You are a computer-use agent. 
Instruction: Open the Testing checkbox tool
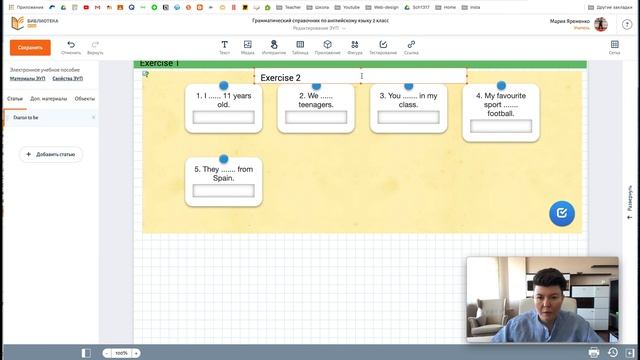tap(383, 47)
